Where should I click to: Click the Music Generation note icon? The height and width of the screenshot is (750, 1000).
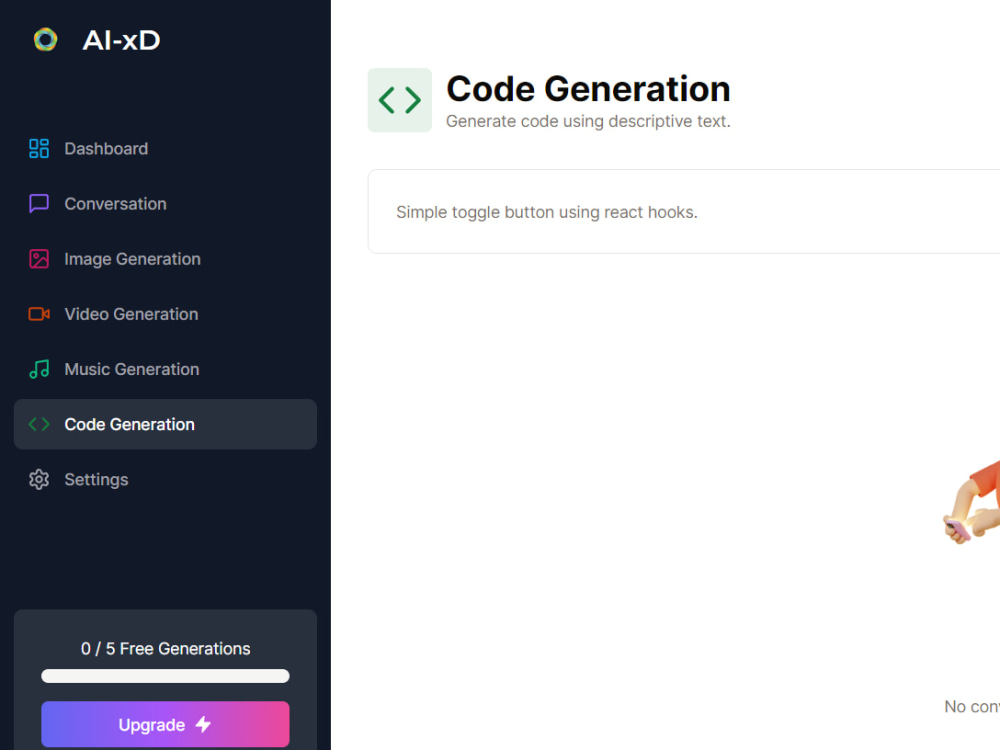click(x=39, y=369)
